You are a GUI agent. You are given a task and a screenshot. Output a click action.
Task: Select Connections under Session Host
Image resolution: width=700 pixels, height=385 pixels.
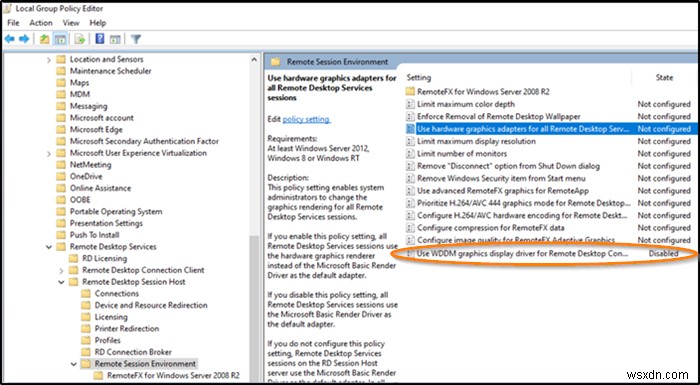[117, 293]
